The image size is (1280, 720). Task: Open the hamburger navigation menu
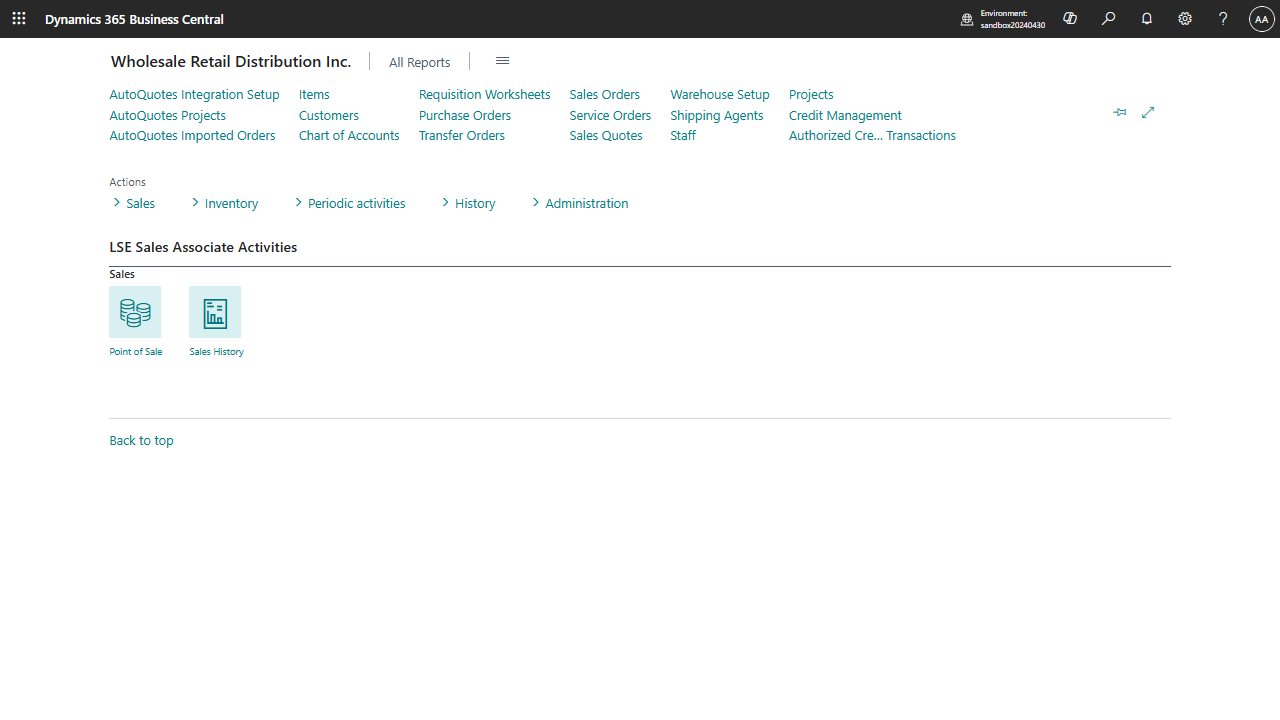coord(502,61)
